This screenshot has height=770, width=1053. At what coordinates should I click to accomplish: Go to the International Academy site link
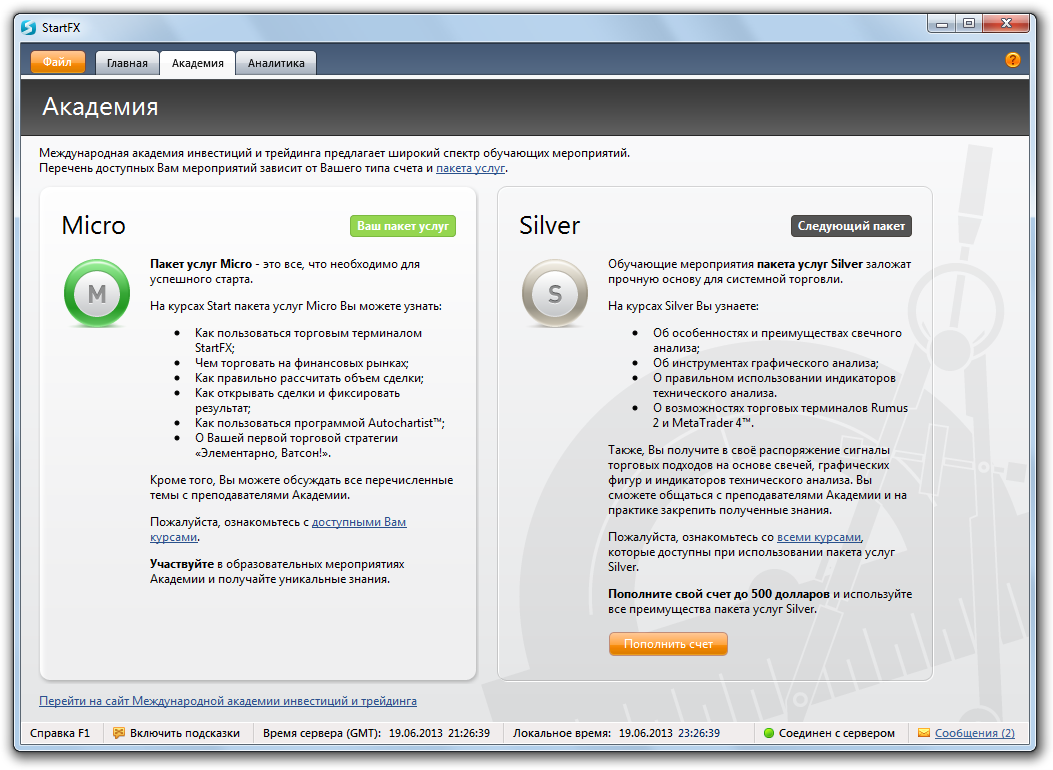tap(228, 701)
